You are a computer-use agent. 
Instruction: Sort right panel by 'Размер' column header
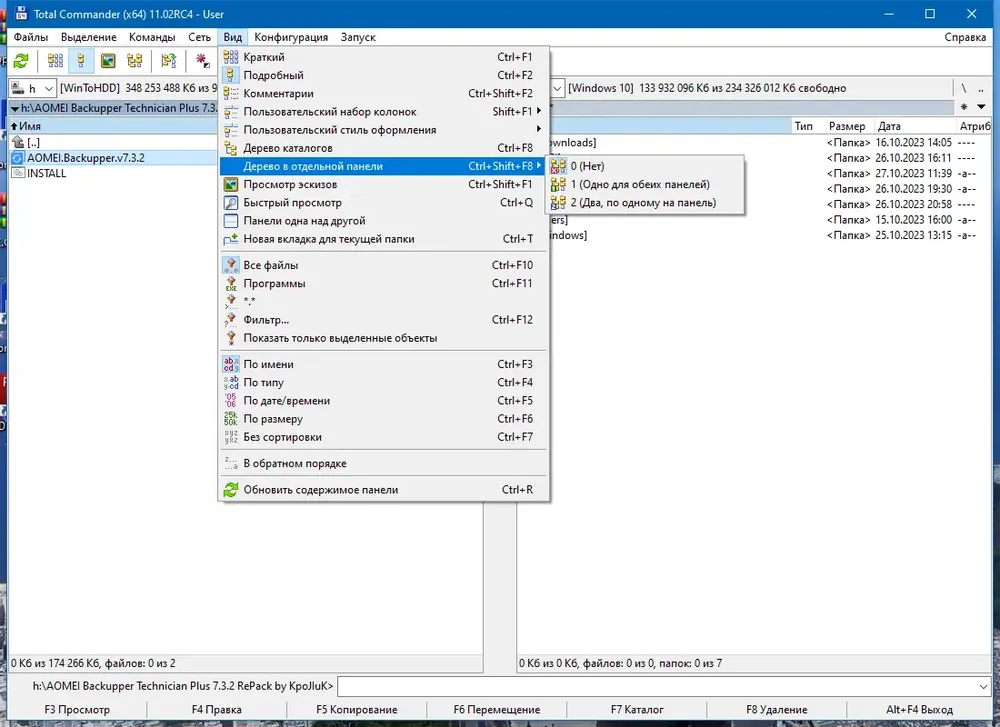tap(847, 126)
